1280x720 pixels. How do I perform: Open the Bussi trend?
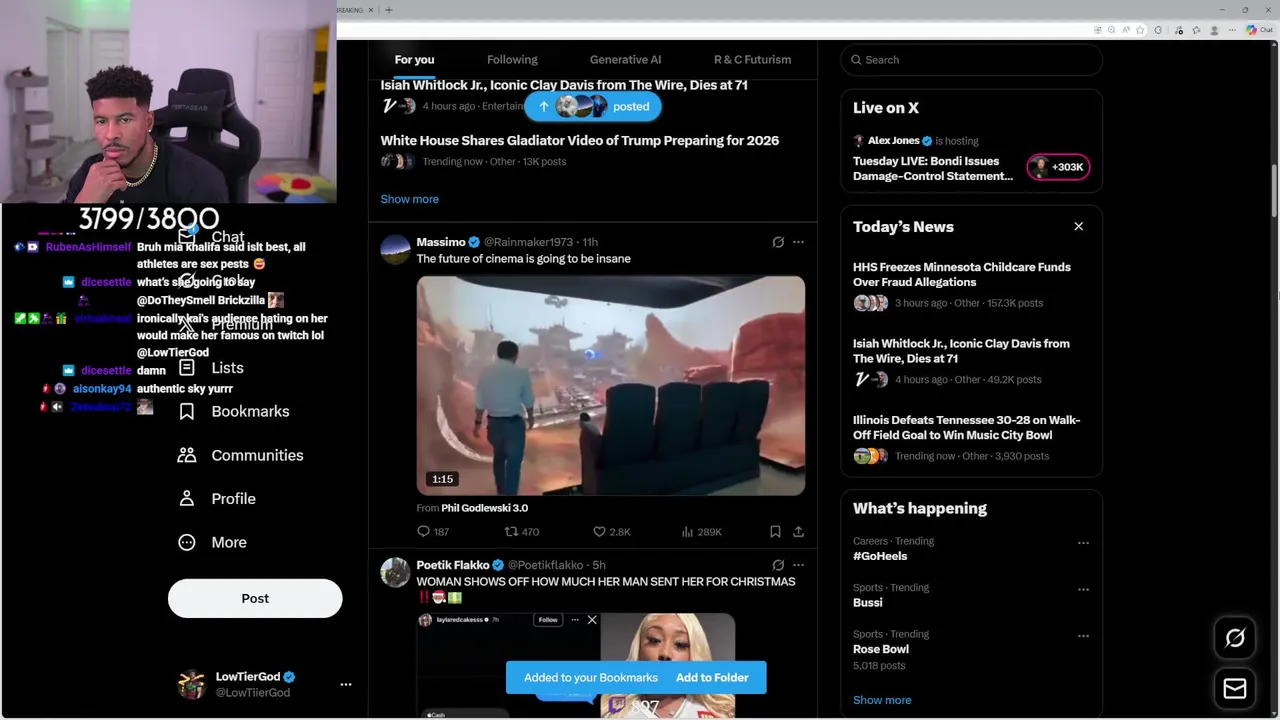(x=868, y=603)
